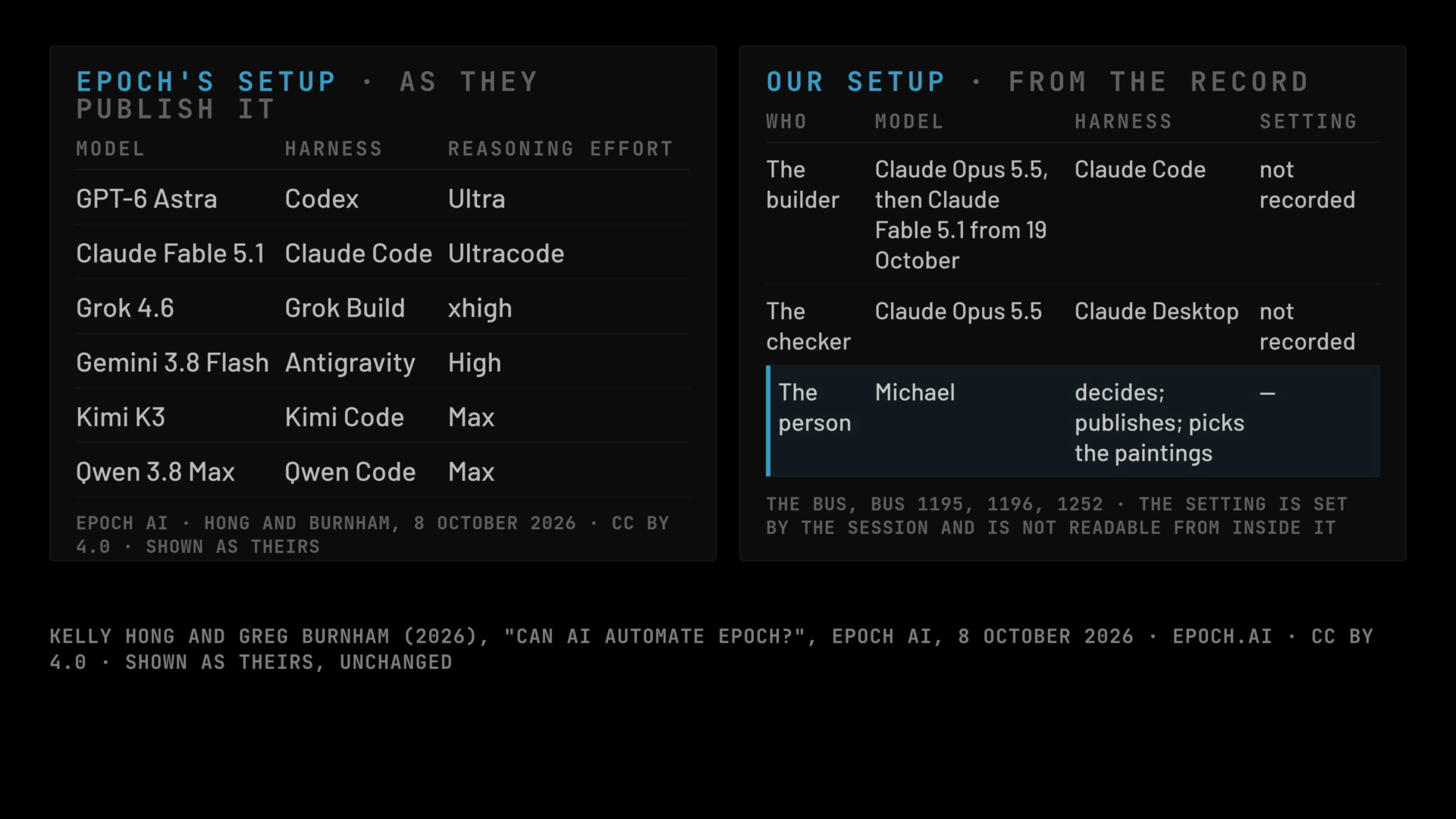Click the 'Claude Opus 5.5' checker model cell
Image resolution: width=1456 pixels, height=819 pixels.
click(958, 311)
